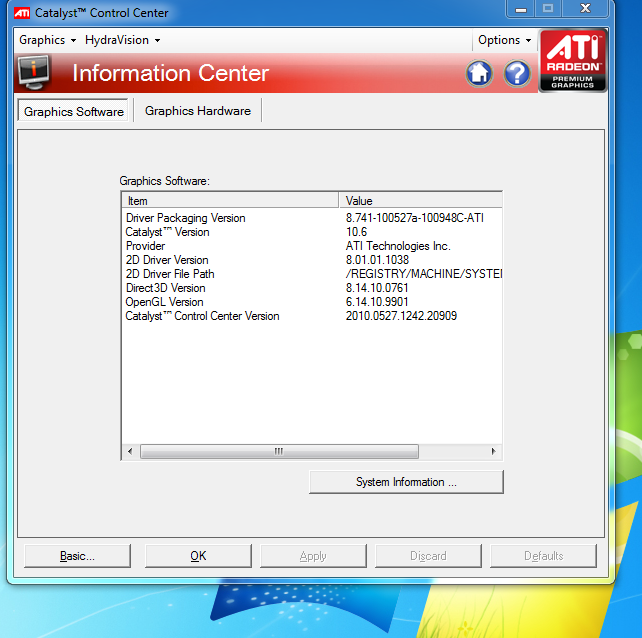Select the Direct3D Version row
642x638 pixels.
point(312,288)
